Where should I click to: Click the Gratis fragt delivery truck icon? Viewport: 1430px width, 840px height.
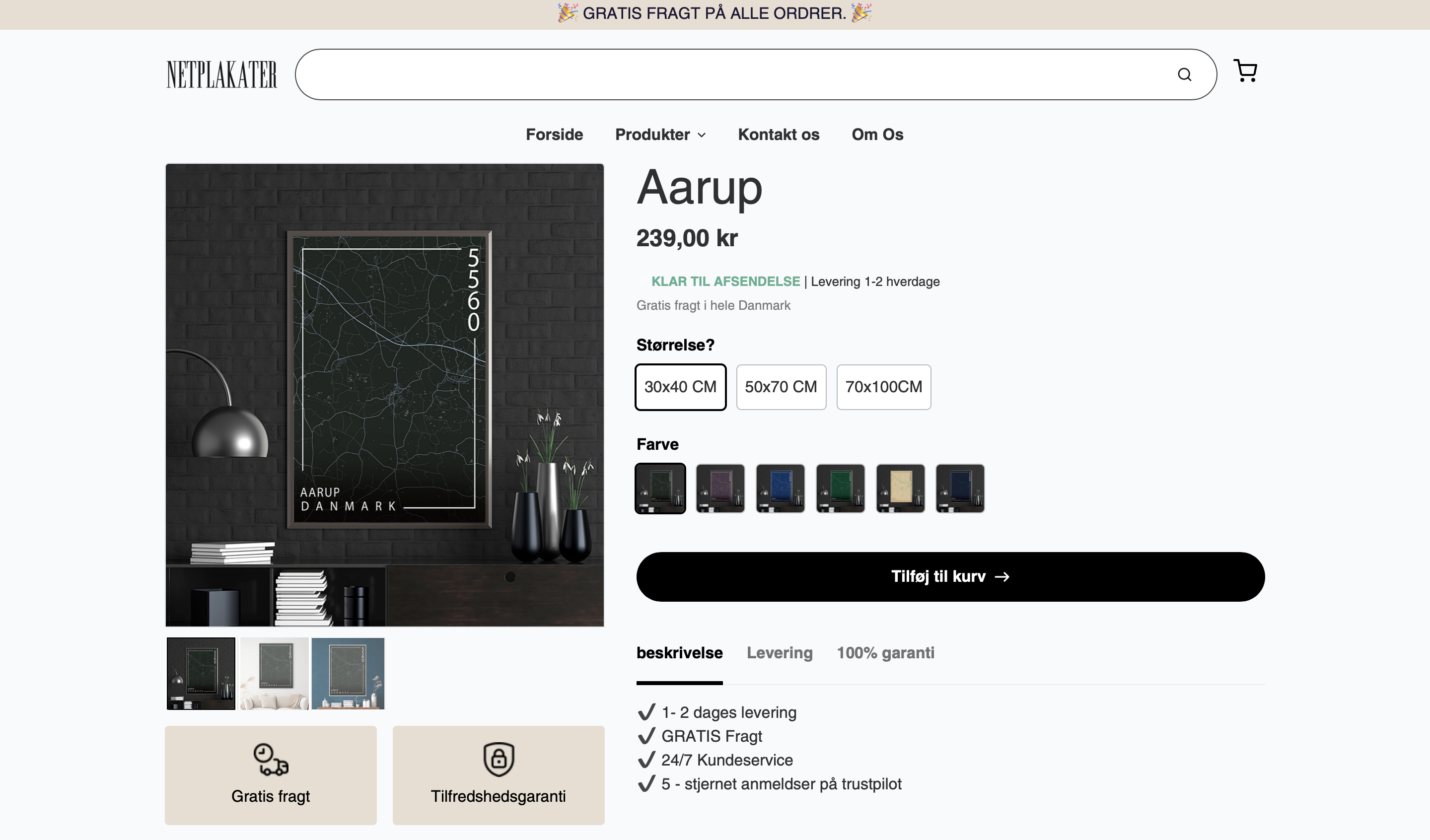(271, 760)
